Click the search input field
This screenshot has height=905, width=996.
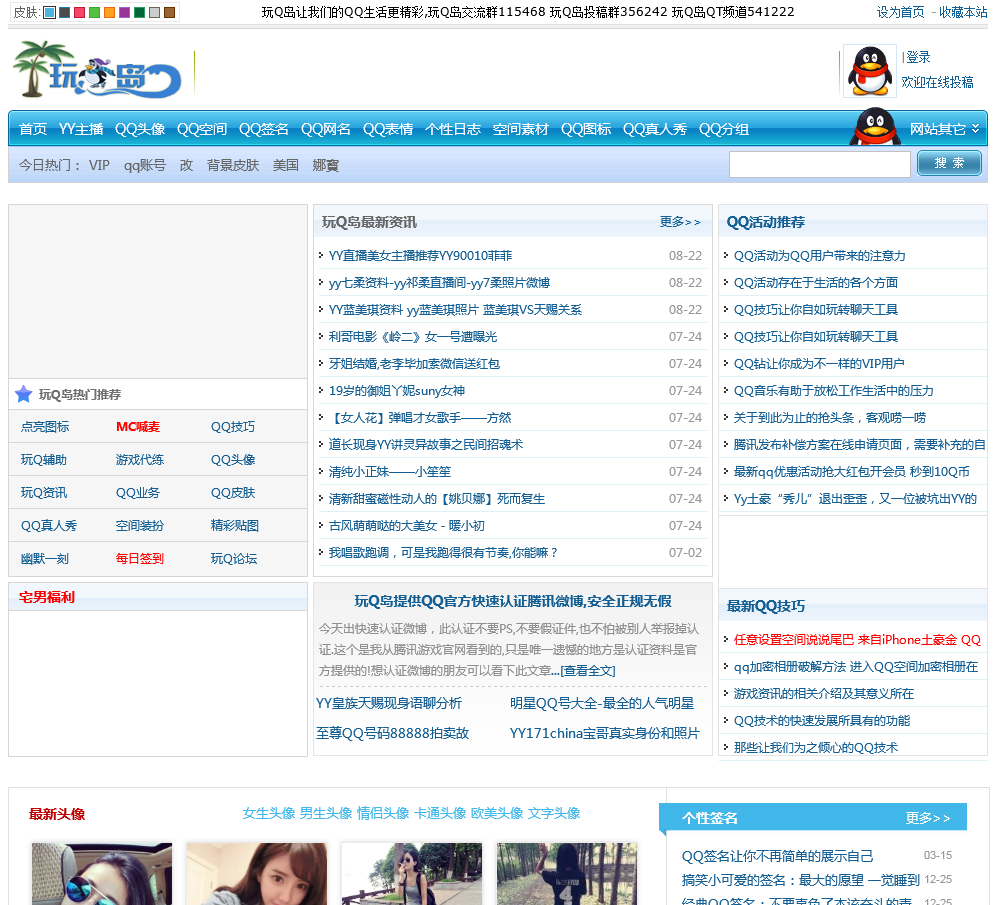[x=819, y=164]
